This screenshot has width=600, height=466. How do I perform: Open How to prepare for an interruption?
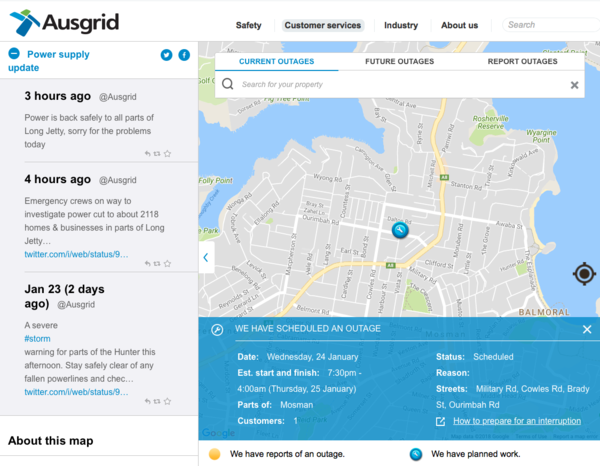click(x=517, y=421)
